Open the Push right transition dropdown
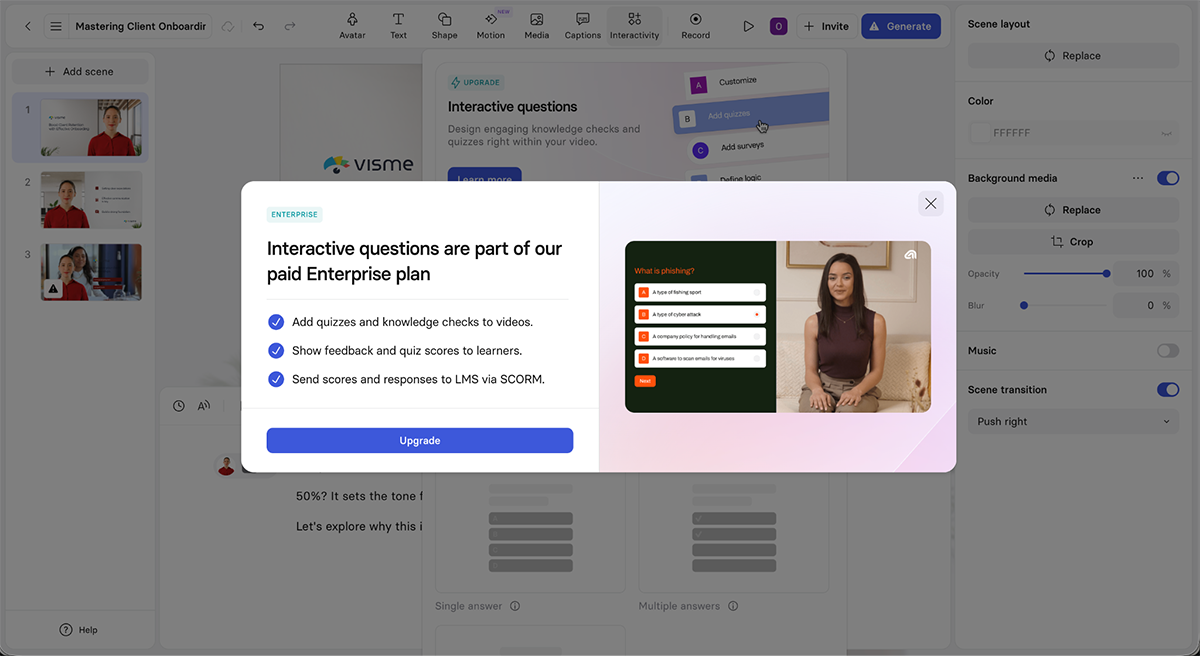The height and width of the screenshot is (656, 1200). [1073, 422]
